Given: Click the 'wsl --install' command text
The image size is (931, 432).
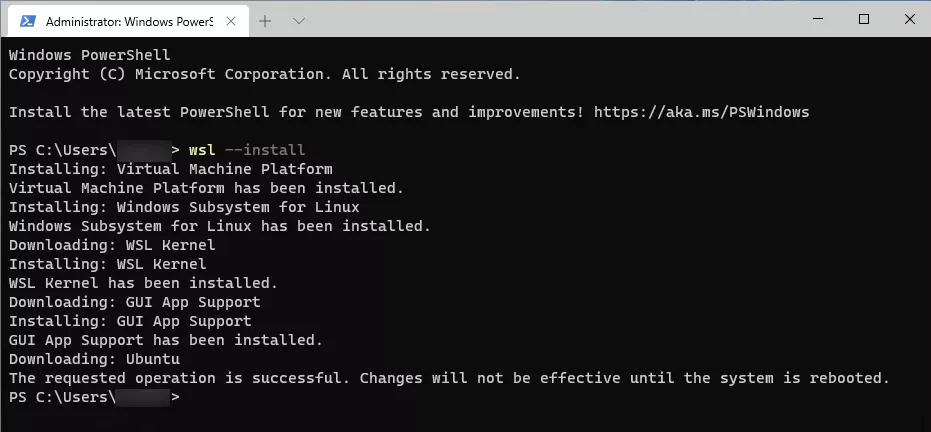Looking at the screenshot, I should (247, 150).
